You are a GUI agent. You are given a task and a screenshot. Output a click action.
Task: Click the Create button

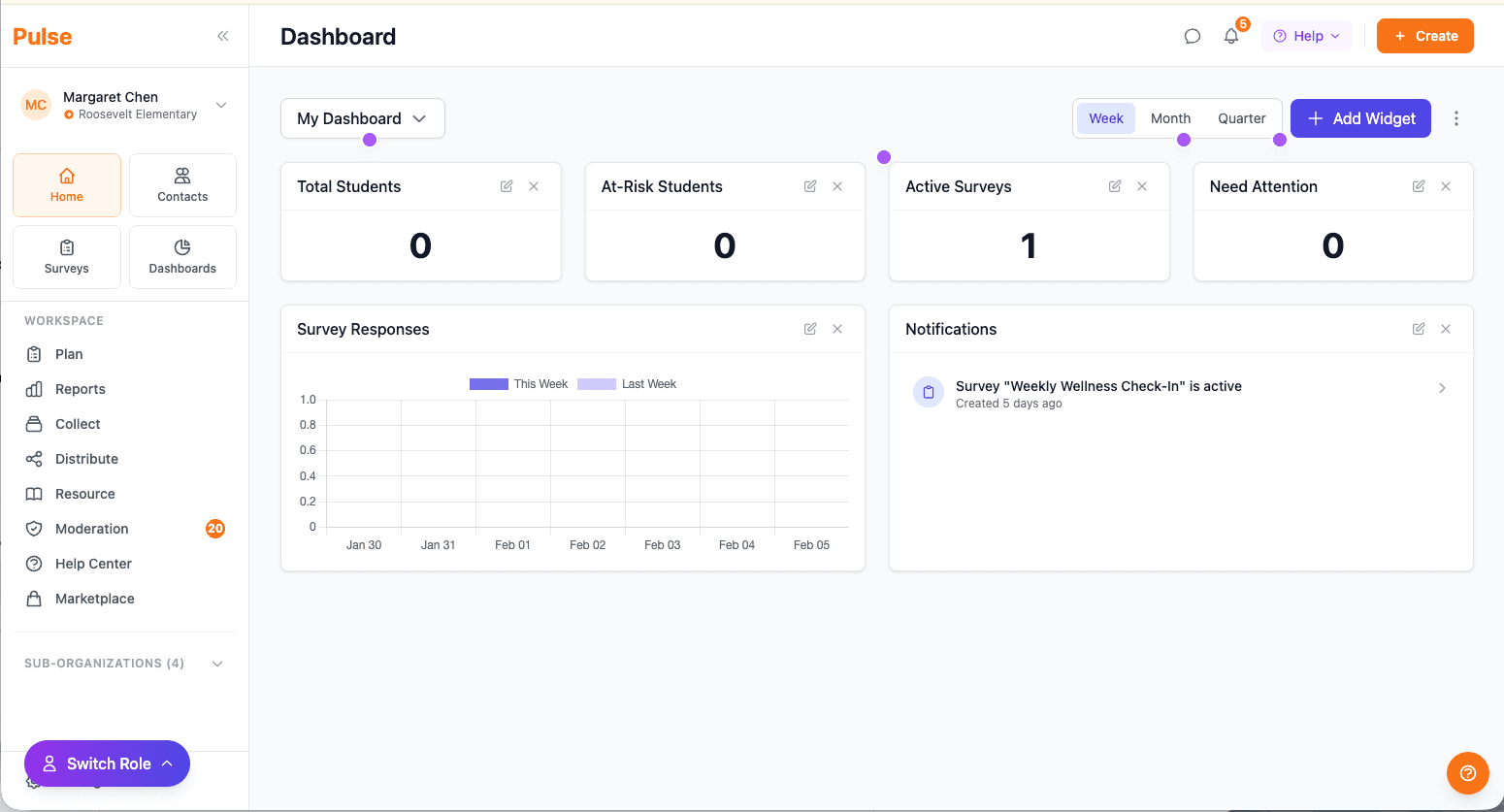click(1424, 35)
